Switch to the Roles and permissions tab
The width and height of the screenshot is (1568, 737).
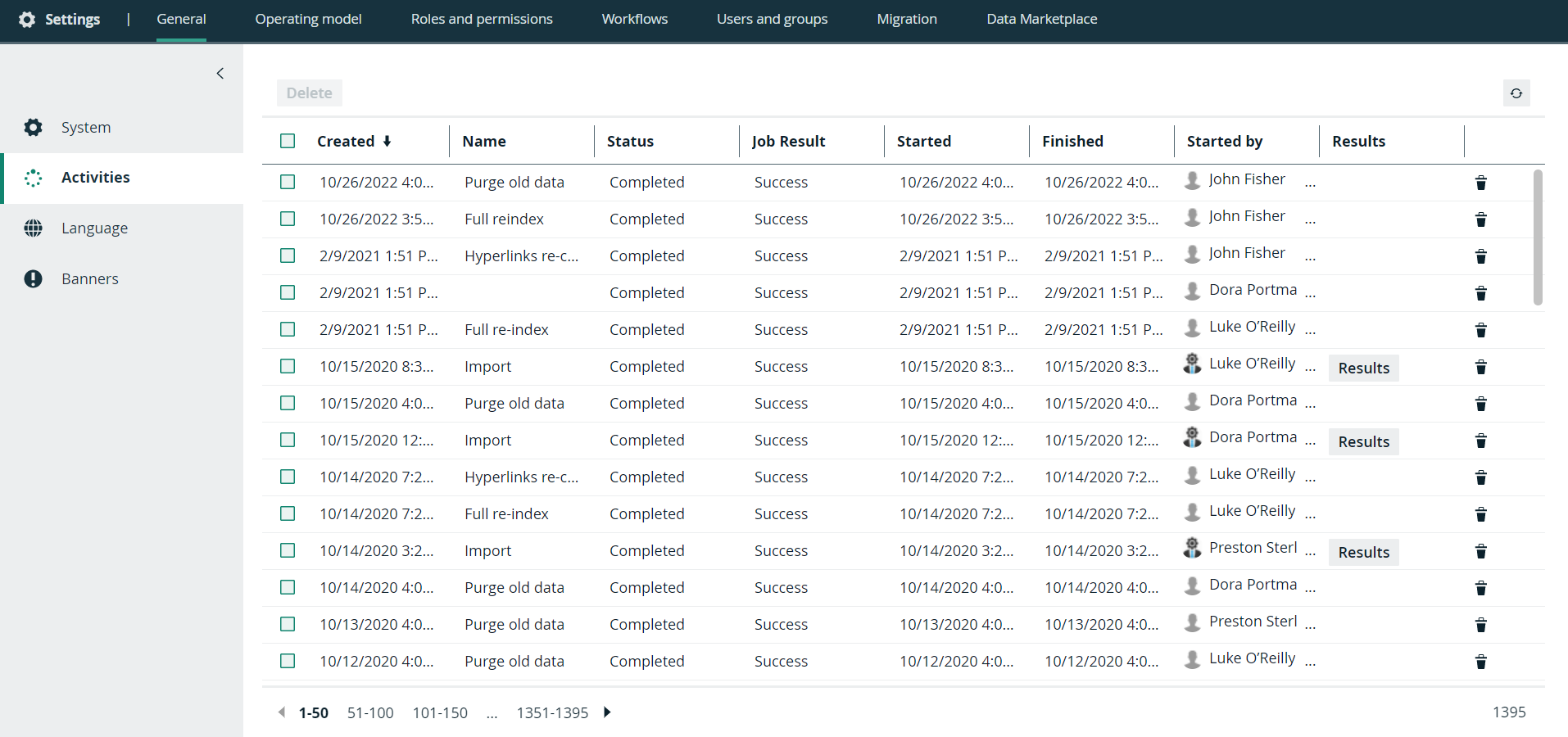coord(481,20)
